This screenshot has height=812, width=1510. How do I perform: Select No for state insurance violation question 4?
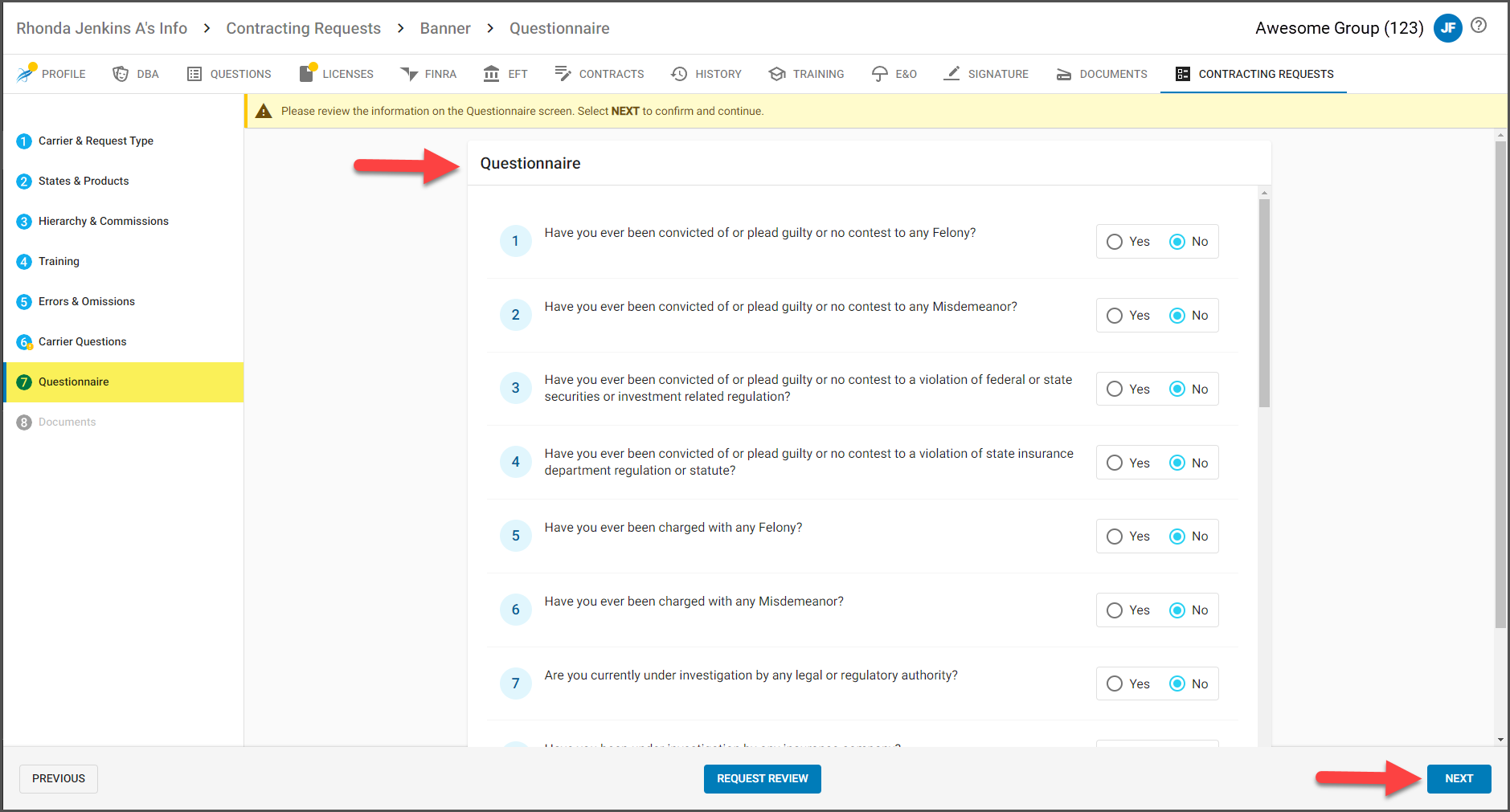1177,463
